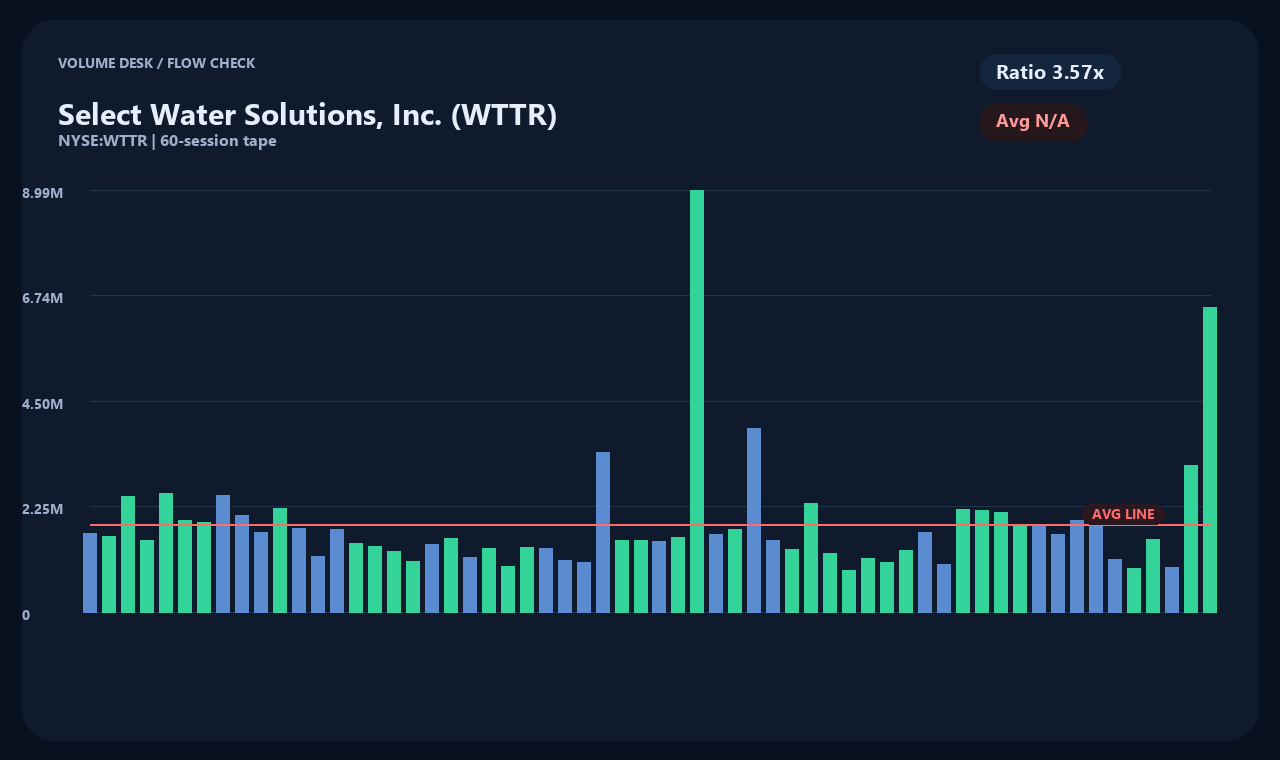
Task: Click the red average line
Action: (650, 524)
